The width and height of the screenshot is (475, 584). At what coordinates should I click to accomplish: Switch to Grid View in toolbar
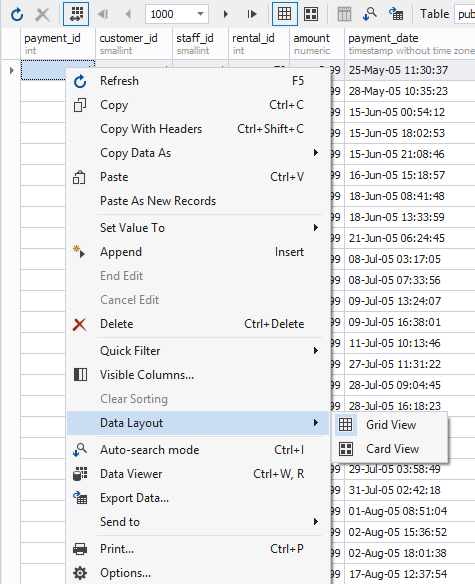tap(285, 14)
